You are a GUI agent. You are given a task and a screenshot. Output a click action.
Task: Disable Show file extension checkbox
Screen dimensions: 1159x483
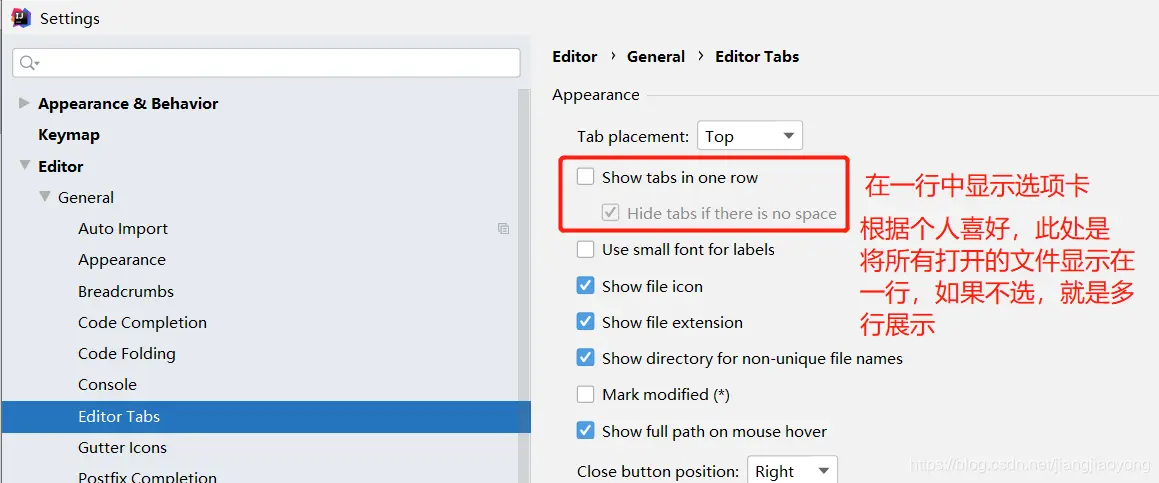586,322
